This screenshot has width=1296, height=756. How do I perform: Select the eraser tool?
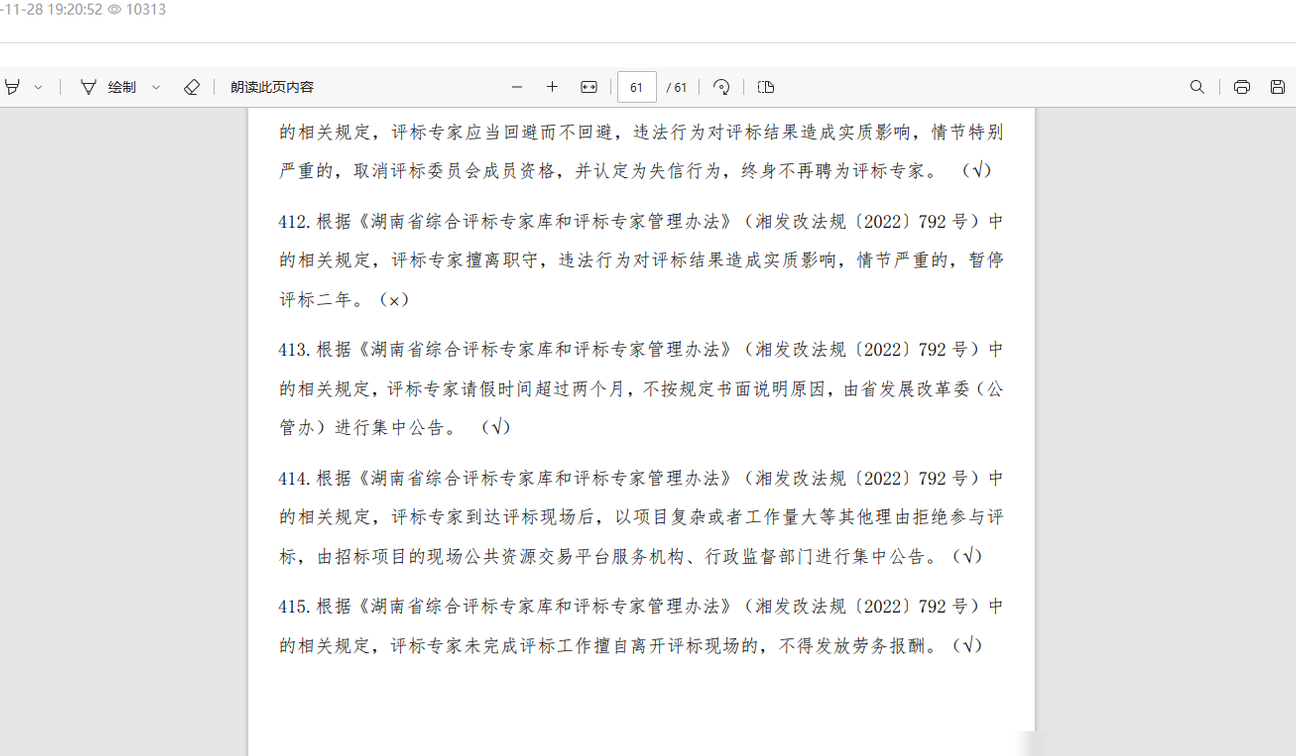tap(192, 87)
